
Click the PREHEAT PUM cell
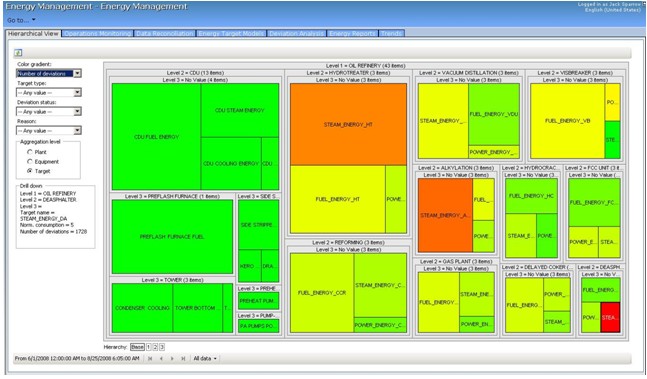(x=259, y=301)
